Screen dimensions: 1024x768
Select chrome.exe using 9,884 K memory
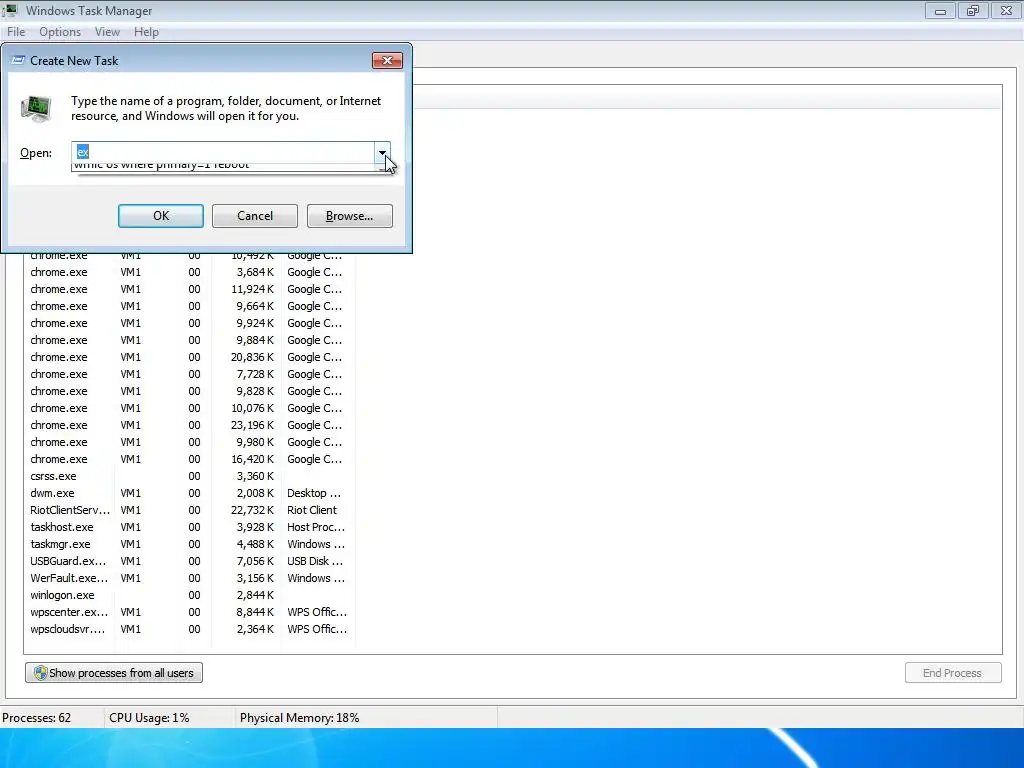pos(189,340)
